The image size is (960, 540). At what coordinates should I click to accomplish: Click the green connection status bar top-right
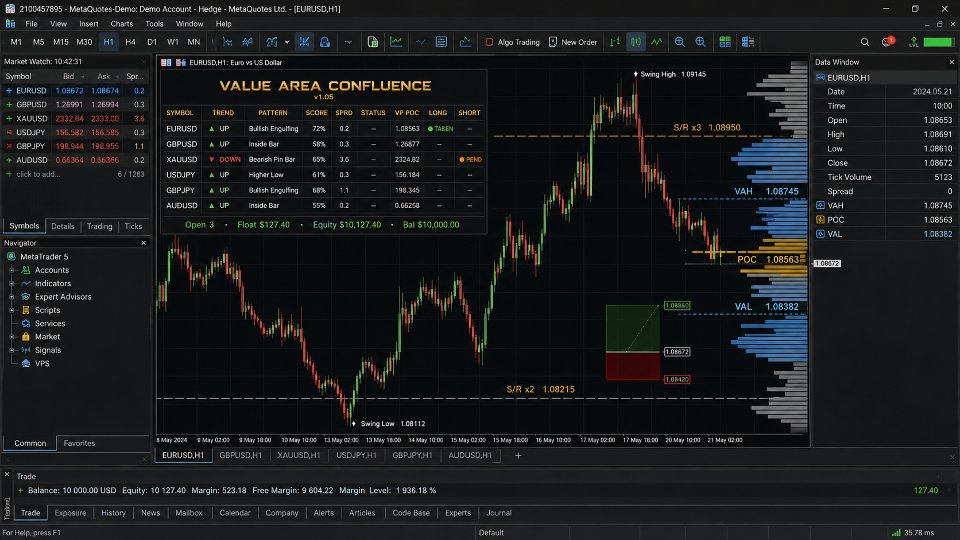938,42
